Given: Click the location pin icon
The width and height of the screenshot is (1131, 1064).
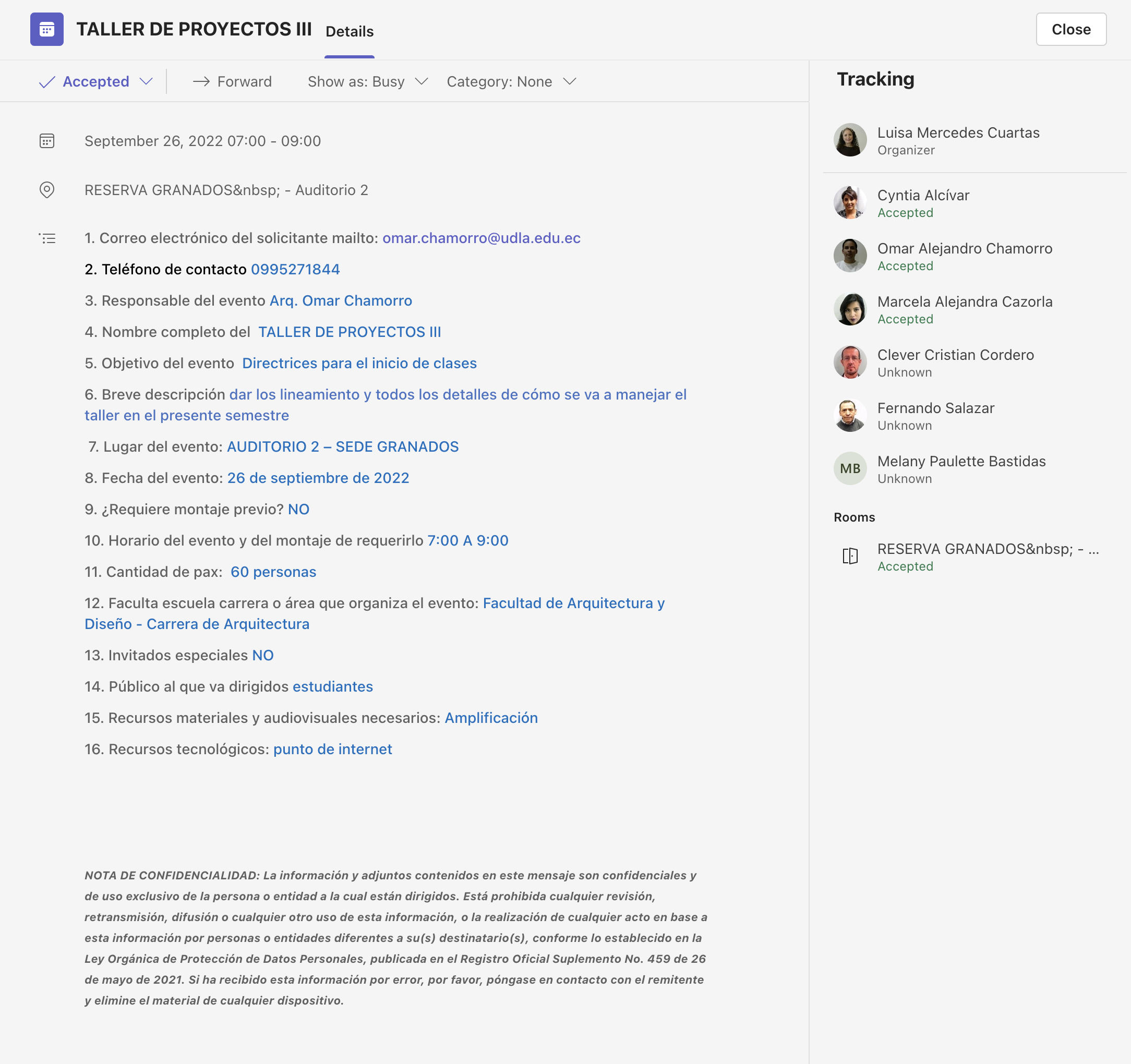Looking at the screenshot, I should 46,189.
